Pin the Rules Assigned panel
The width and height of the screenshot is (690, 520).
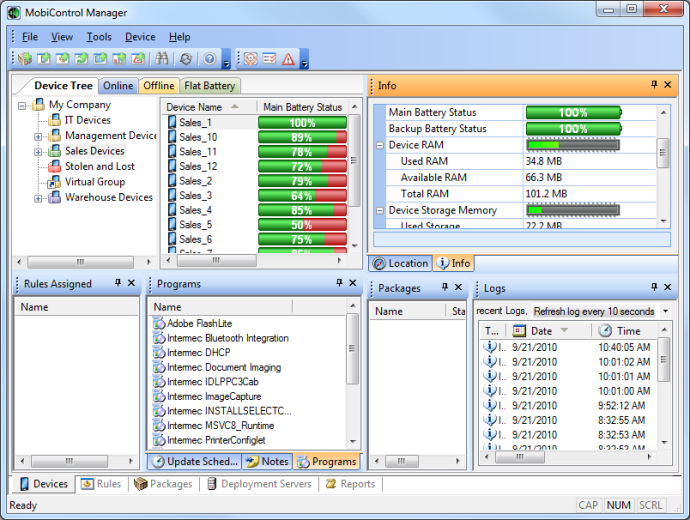click(118, 283)
